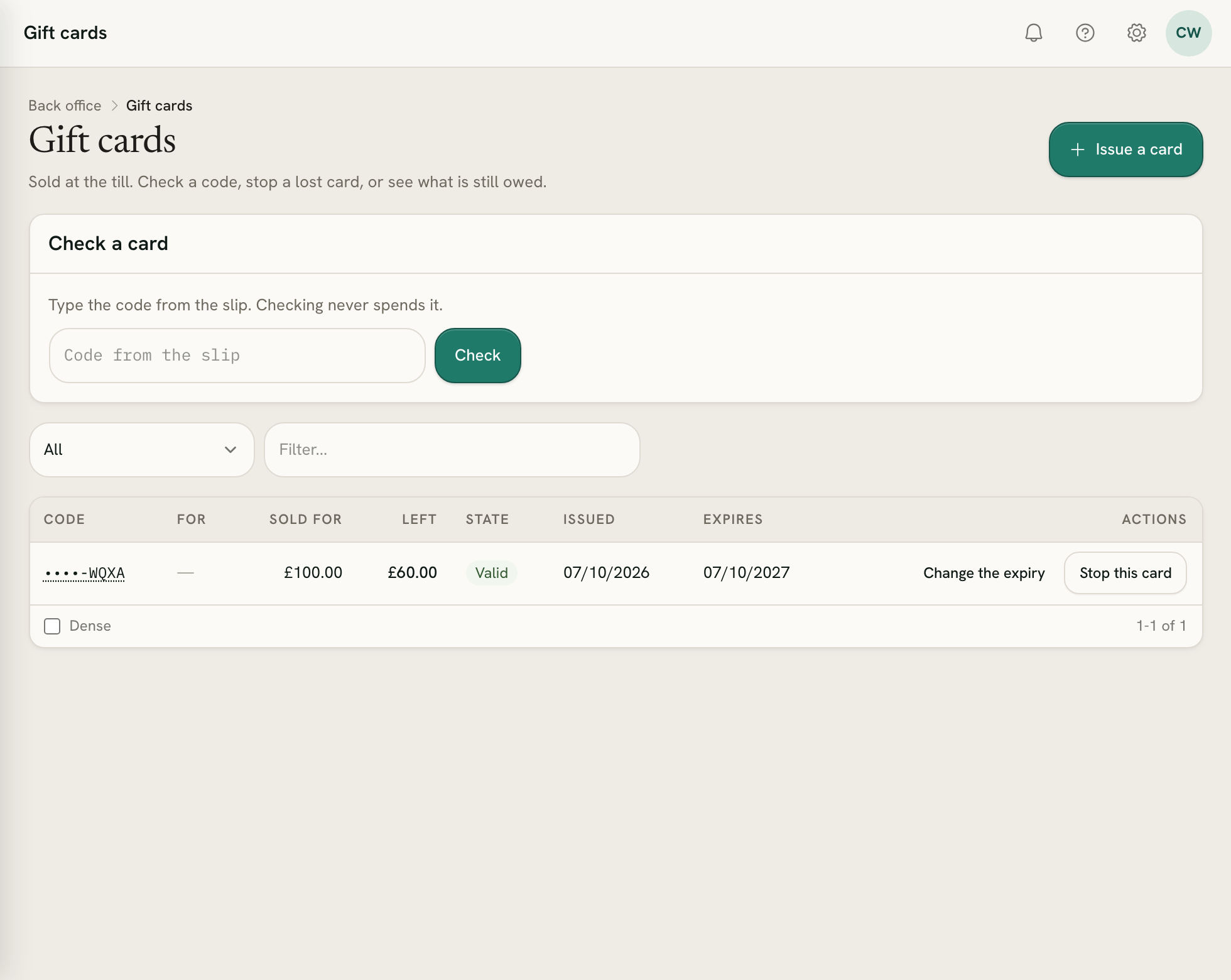The height and width of the screenshot is (980, 1231).
Task: Enable the Dense checkbox
Action: 52,626
